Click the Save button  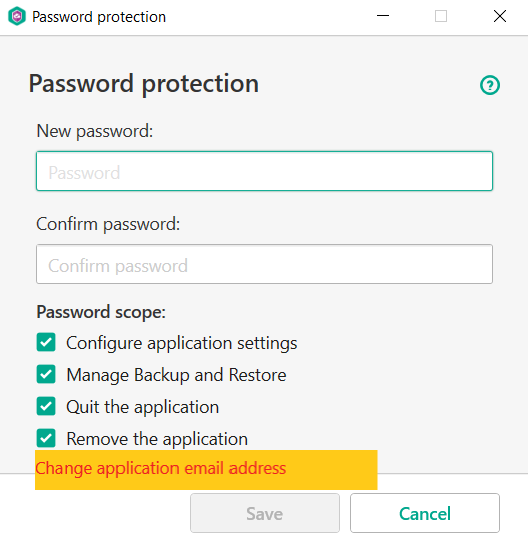point(265,513)
